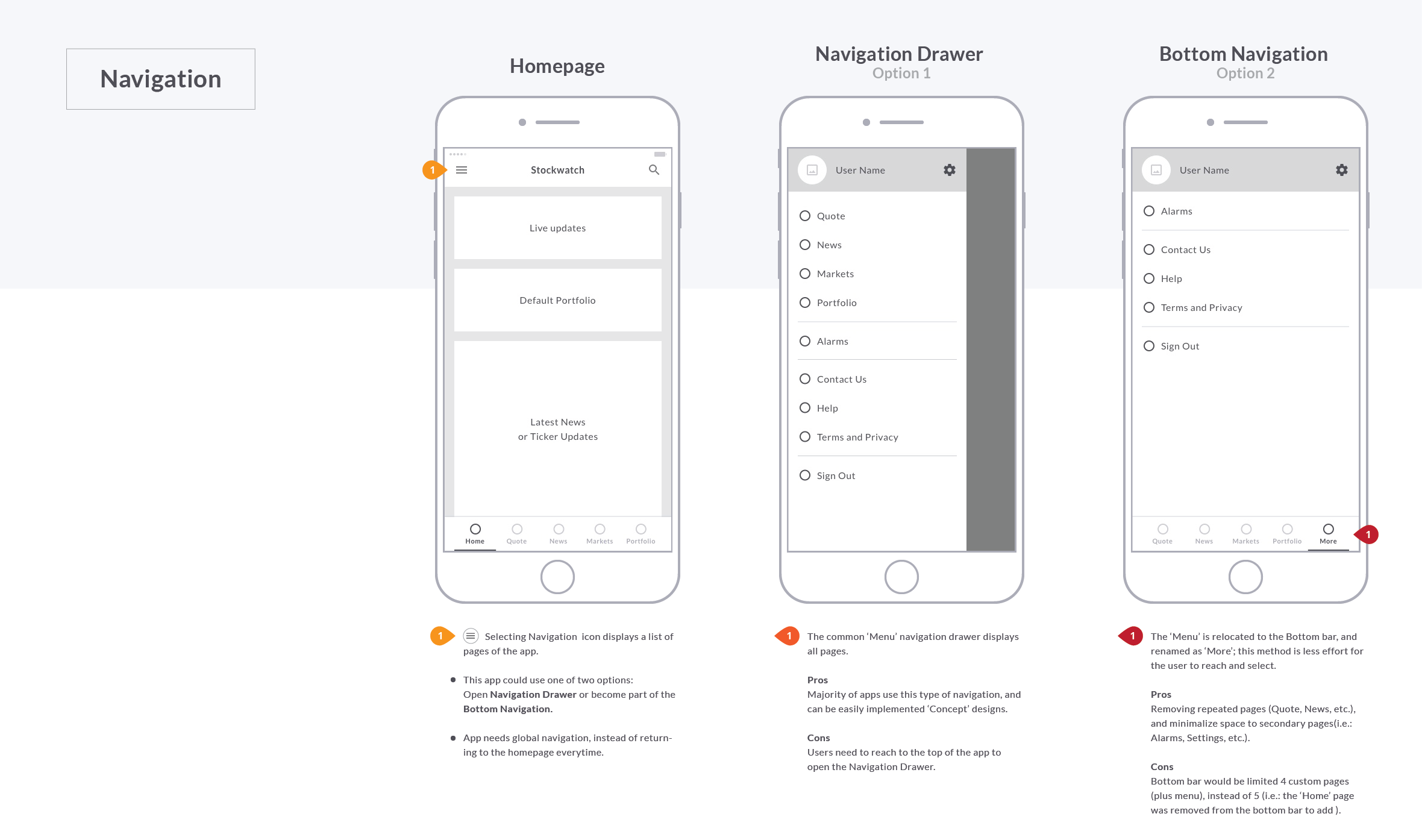Click the search icon on Stockwatch header

tap(654, 169)
